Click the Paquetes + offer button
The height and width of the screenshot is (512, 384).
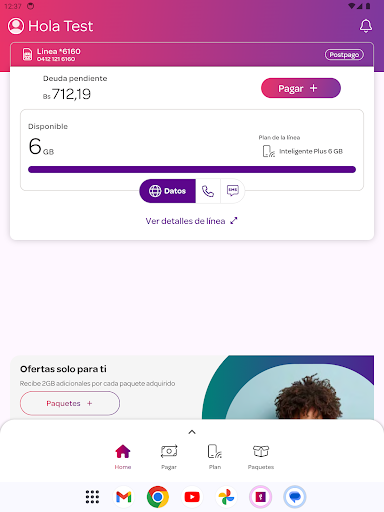click(70, 403)
